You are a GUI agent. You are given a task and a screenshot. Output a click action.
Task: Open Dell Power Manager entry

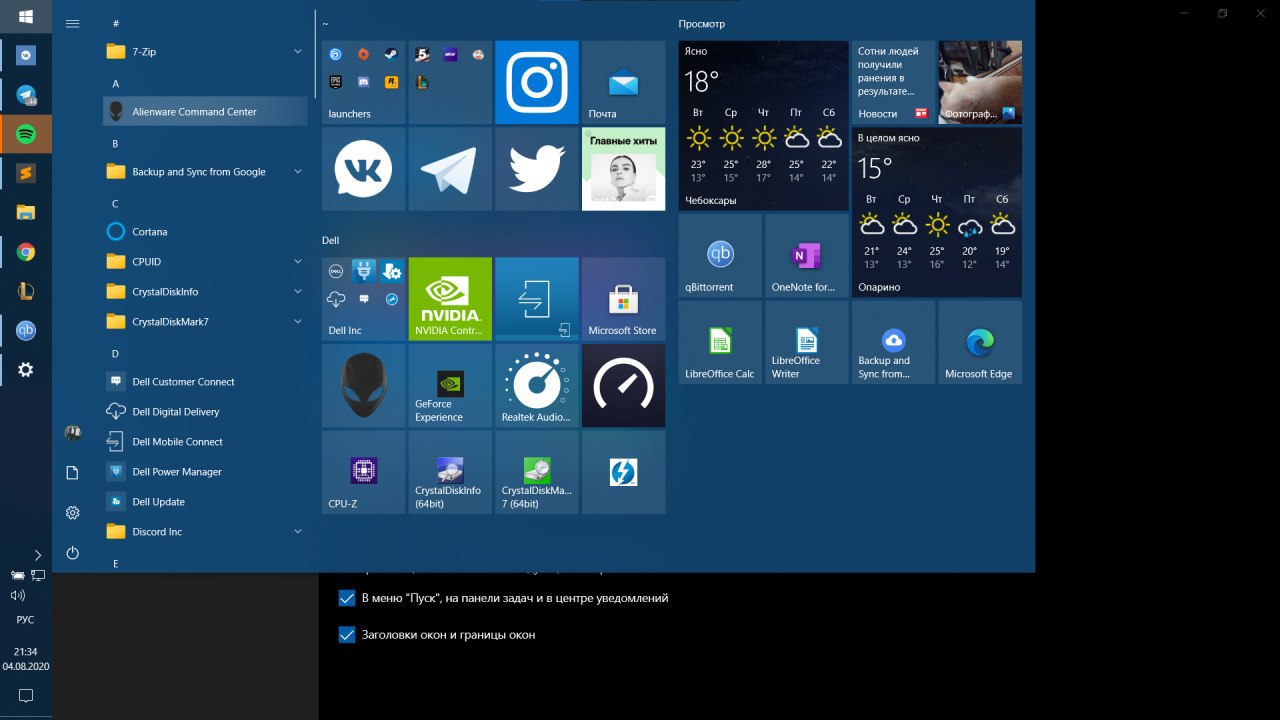pyautogui.click(x=205, y=471)
